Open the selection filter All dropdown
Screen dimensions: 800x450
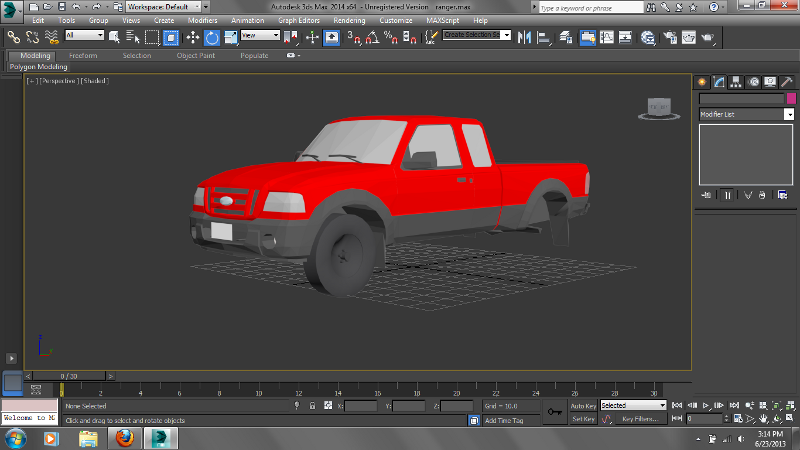[x=84, y=36]
